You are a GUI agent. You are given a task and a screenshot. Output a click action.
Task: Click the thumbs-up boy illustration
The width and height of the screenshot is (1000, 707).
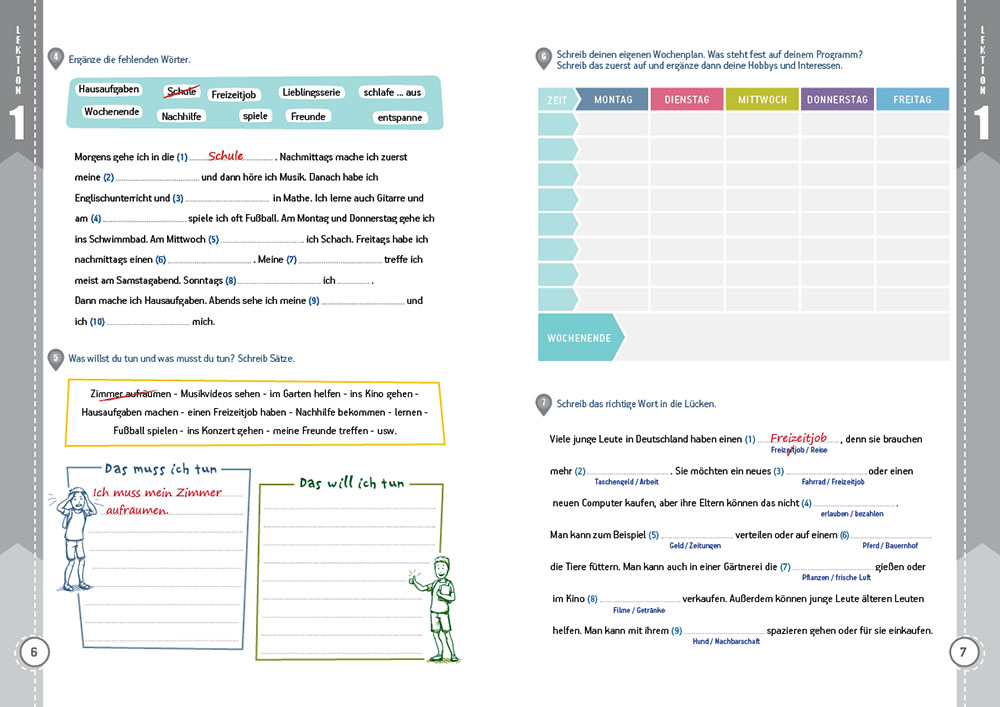point(438,608)
